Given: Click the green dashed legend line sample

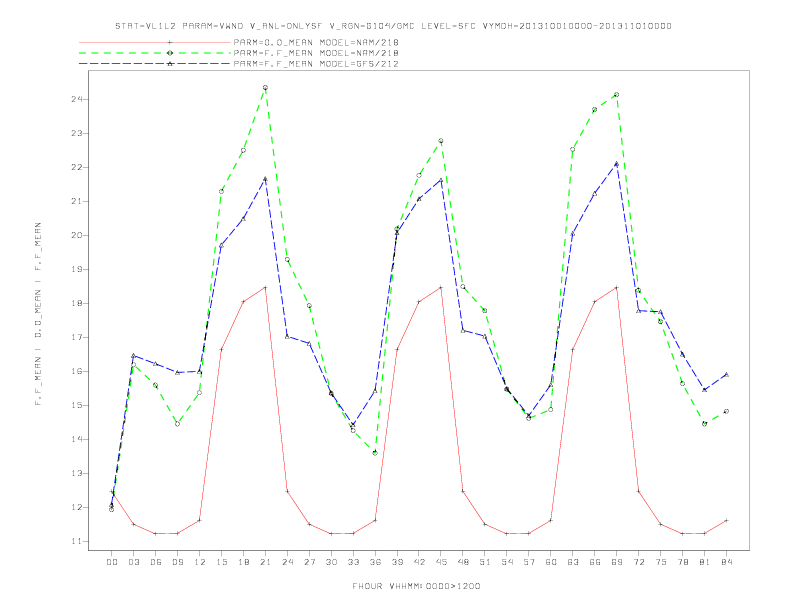Looking at the screenshot, I should pyautogui.click(x=155, y=53).
